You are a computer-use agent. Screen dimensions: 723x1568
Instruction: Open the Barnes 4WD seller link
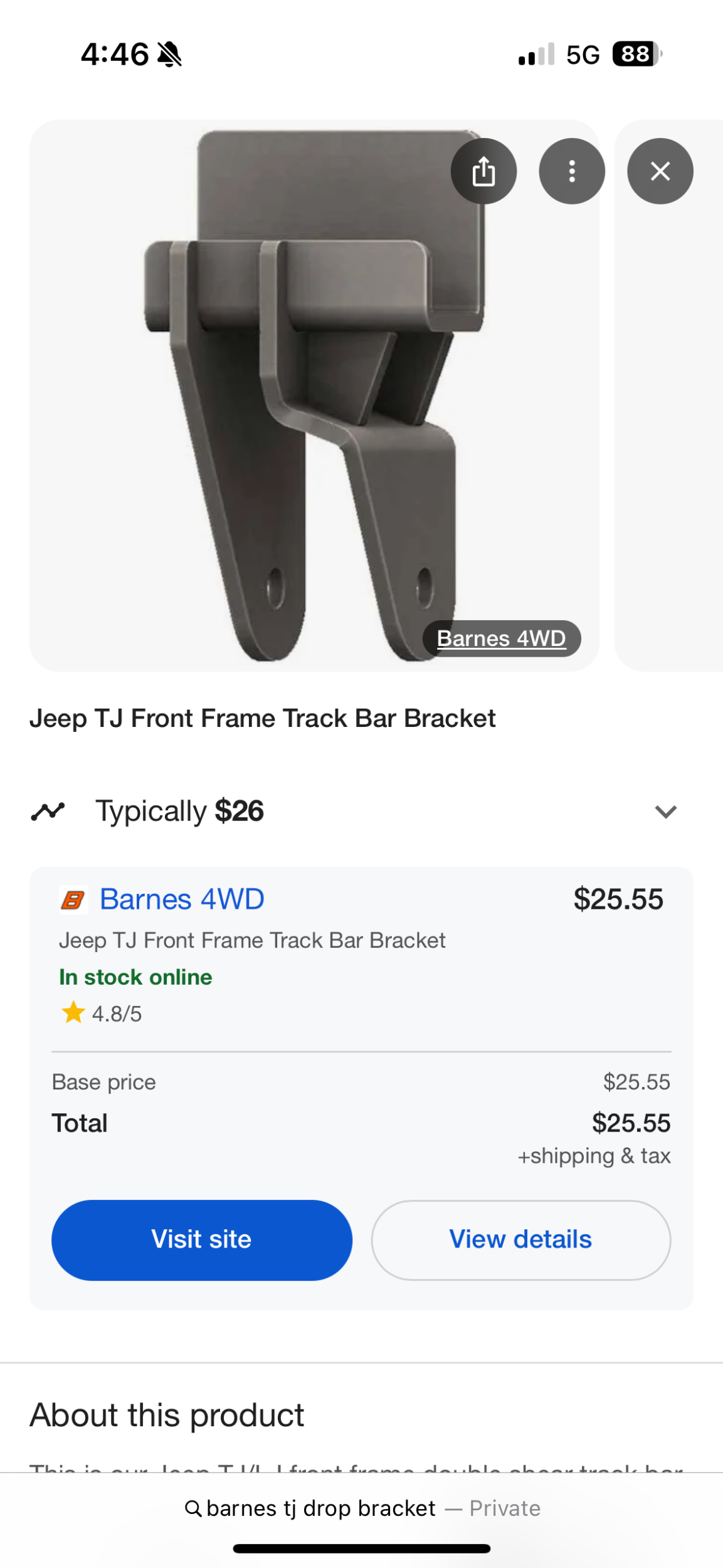coord(182,899)
